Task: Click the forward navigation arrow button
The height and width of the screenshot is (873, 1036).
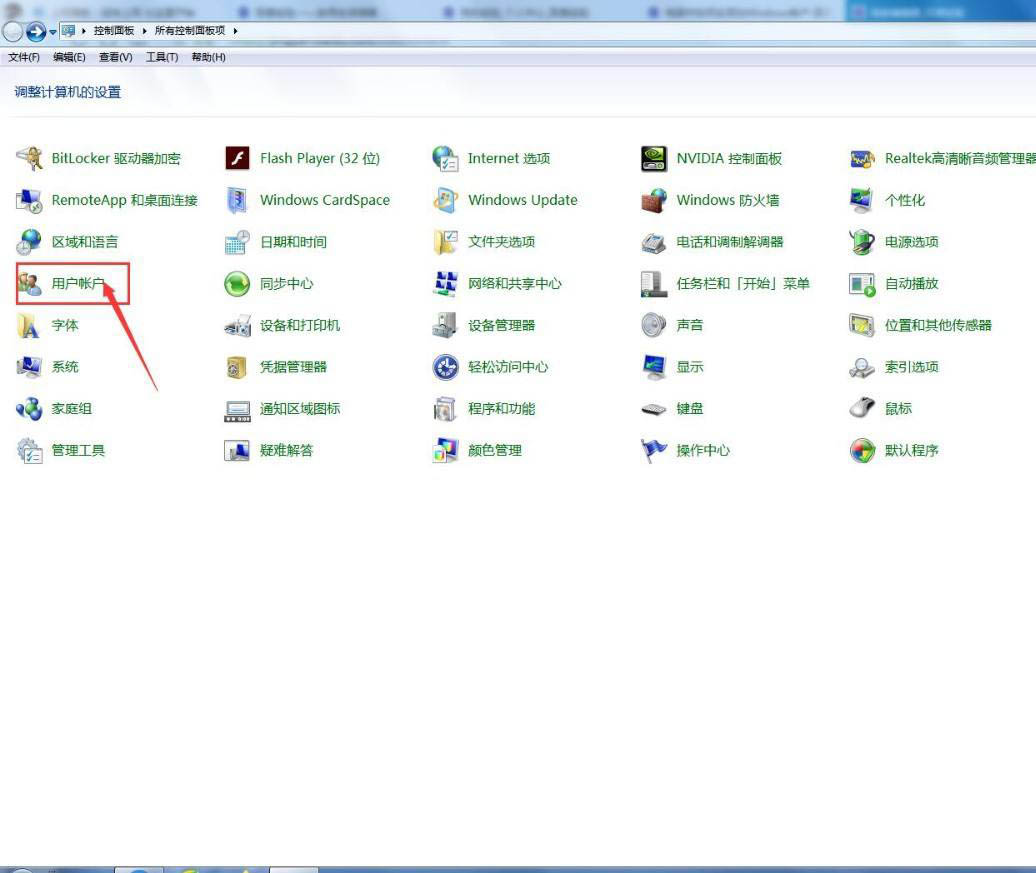Action: click(x=36, y=31)
